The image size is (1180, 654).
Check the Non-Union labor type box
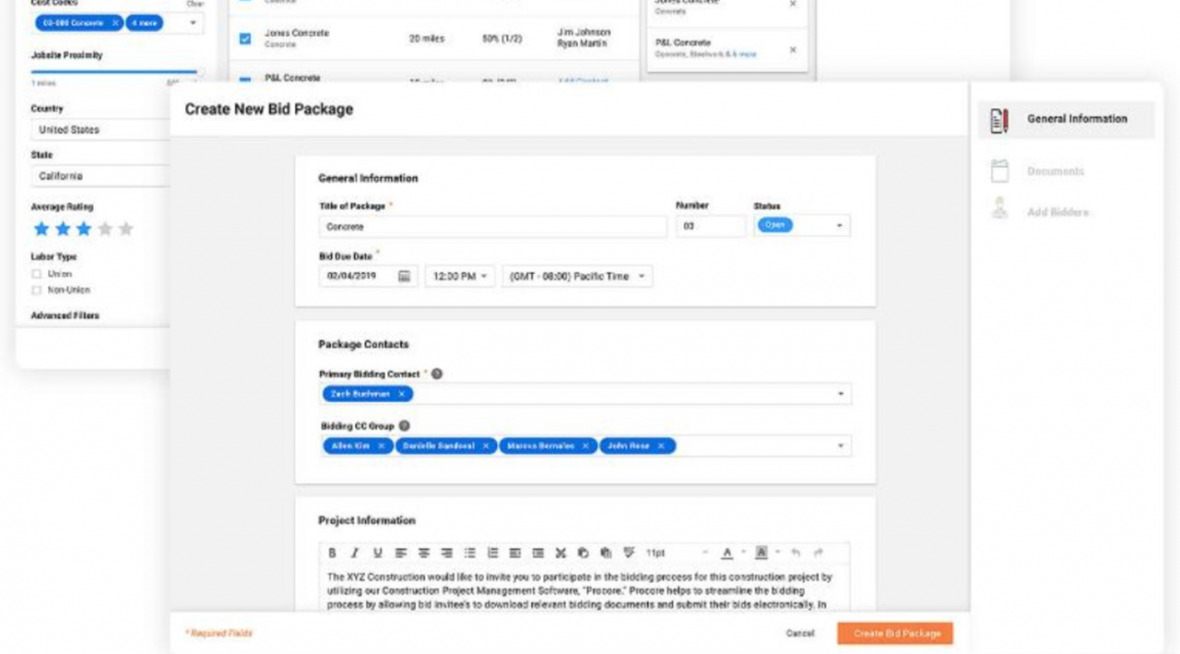[x=37, y=289]
